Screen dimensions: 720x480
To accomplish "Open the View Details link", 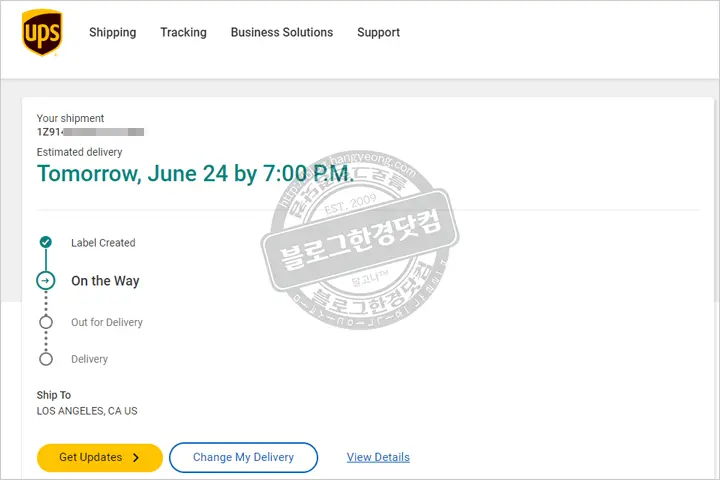I will coord(378,457).
